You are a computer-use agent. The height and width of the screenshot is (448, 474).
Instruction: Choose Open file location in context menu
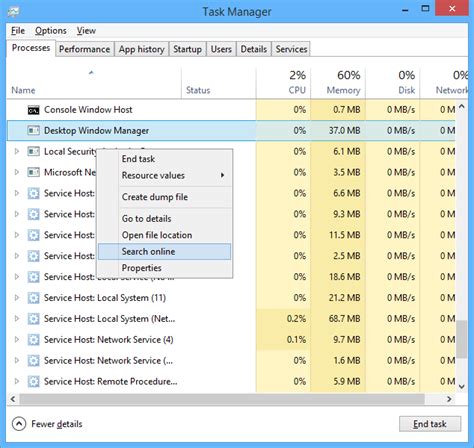[x=165, y=235]
